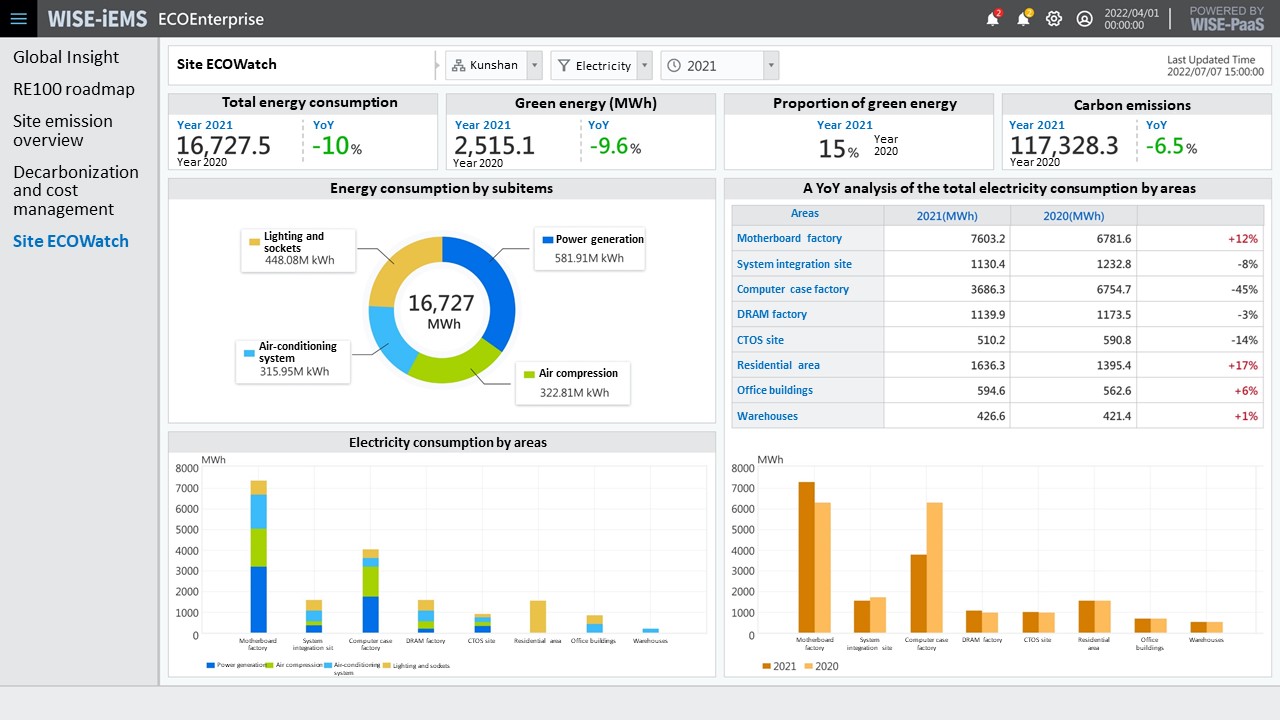The image size is (1280, 720).
Task: Click the Computer case factory stacked bar
Action: click(x=370, y=591)
